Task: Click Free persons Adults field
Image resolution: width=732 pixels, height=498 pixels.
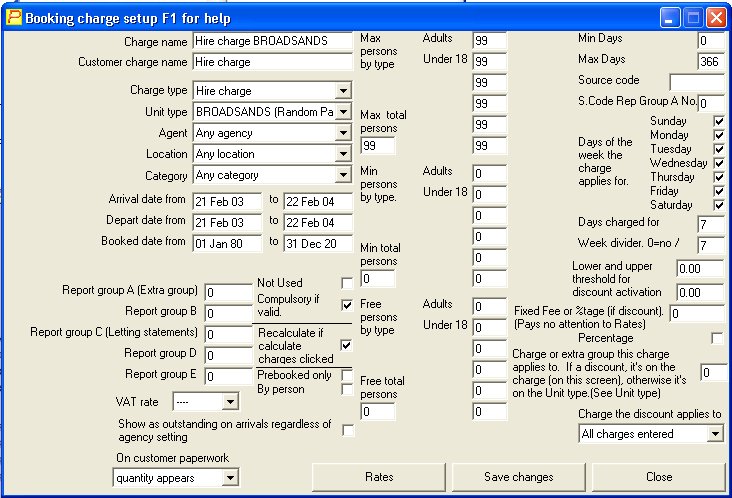Action: tap(489, 307)
